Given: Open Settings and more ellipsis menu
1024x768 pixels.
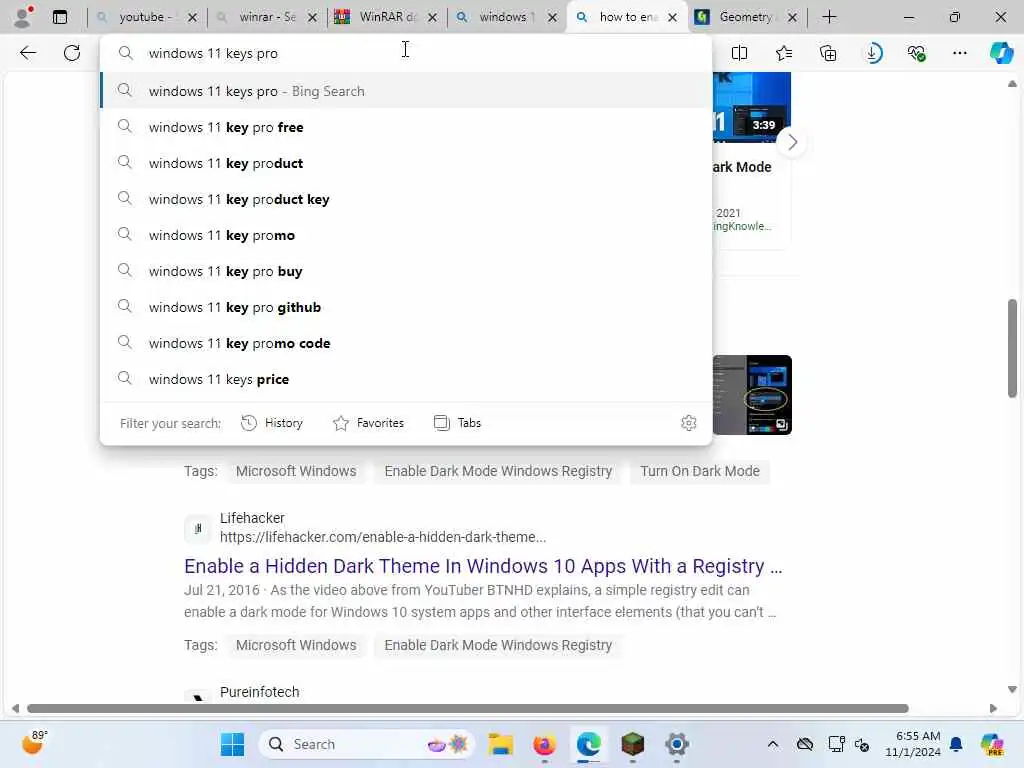Looking at the screenshot, I should coord(960,53).
